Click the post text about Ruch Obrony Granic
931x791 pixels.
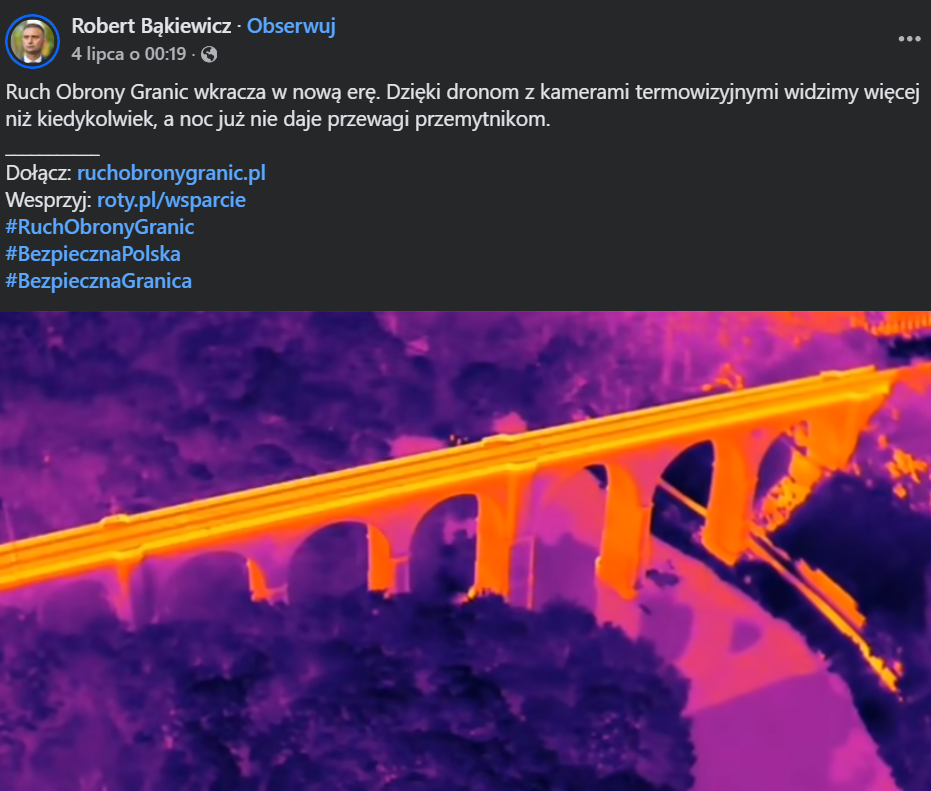coord(463,106)
